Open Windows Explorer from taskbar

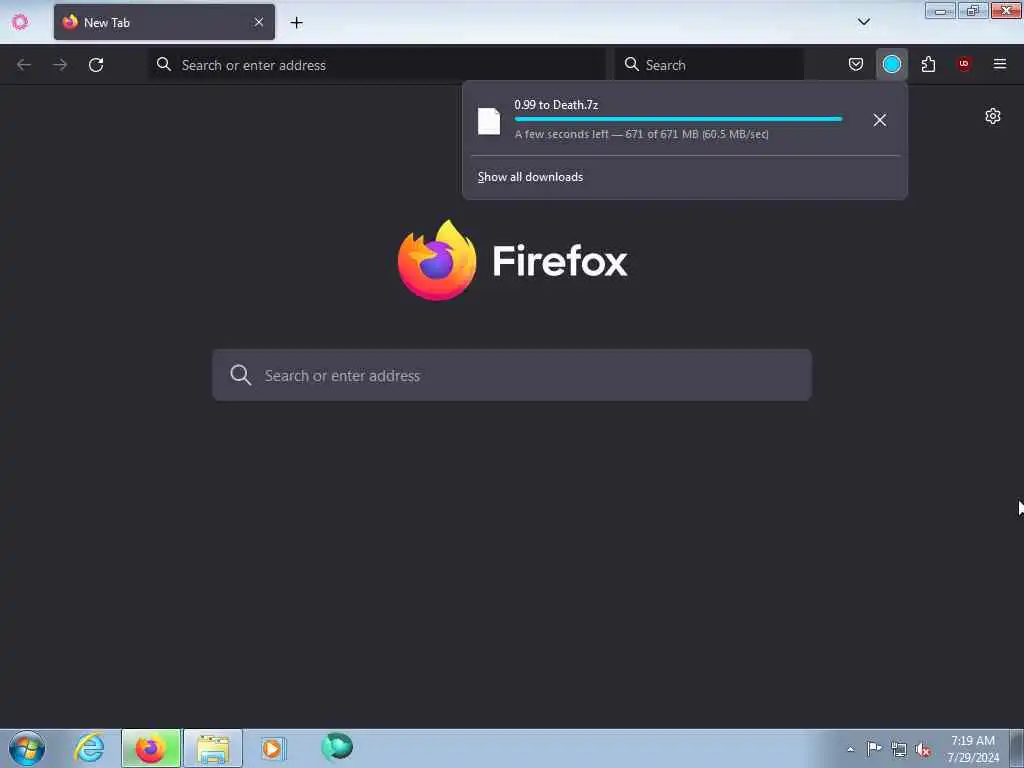click(213, 748)
